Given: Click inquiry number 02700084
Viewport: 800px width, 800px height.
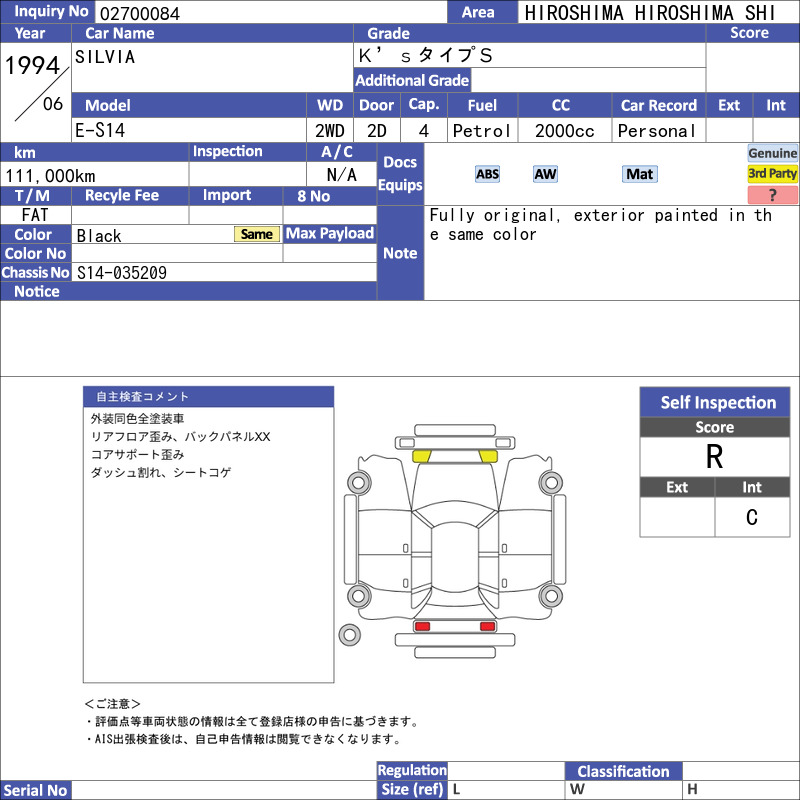Looking at the screenshot, I should pos(140,13).
